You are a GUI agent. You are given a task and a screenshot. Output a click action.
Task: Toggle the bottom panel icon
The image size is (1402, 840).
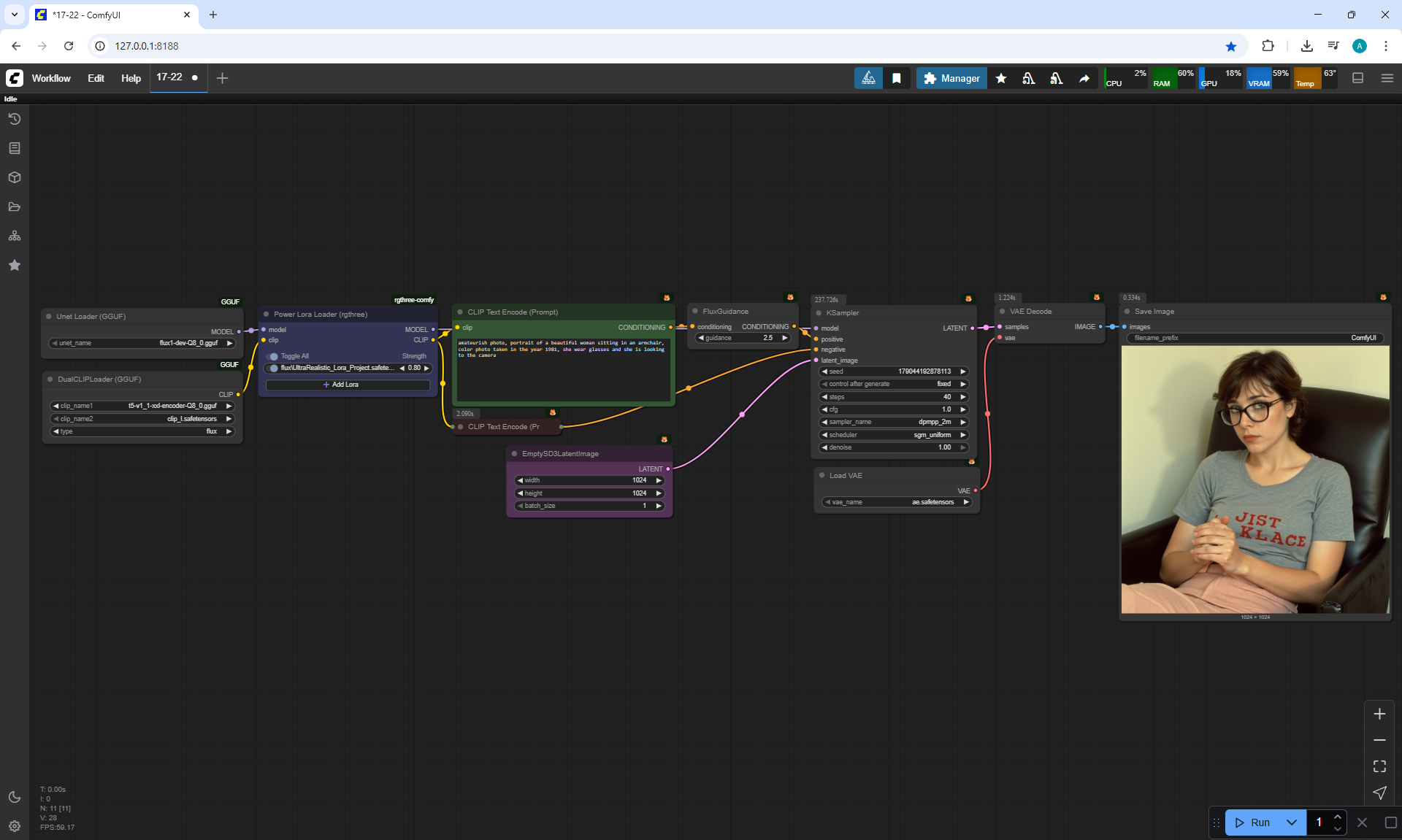[x=1357, y=78]
